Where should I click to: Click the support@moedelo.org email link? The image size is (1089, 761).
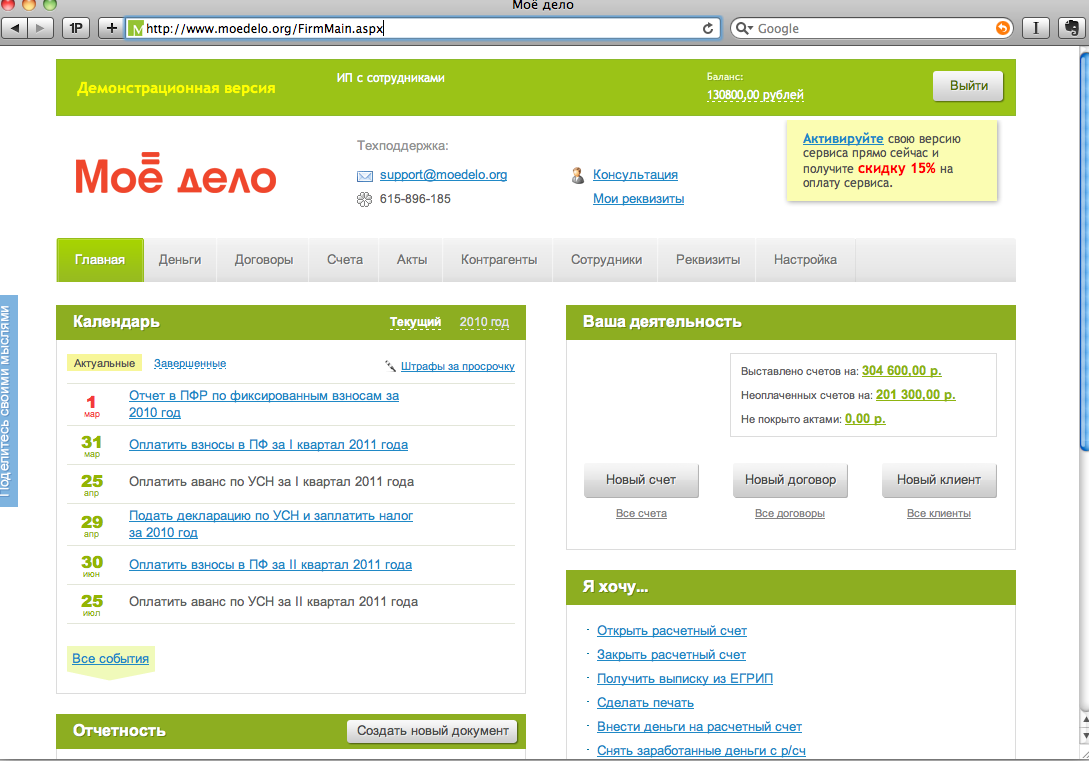(443, 175)
